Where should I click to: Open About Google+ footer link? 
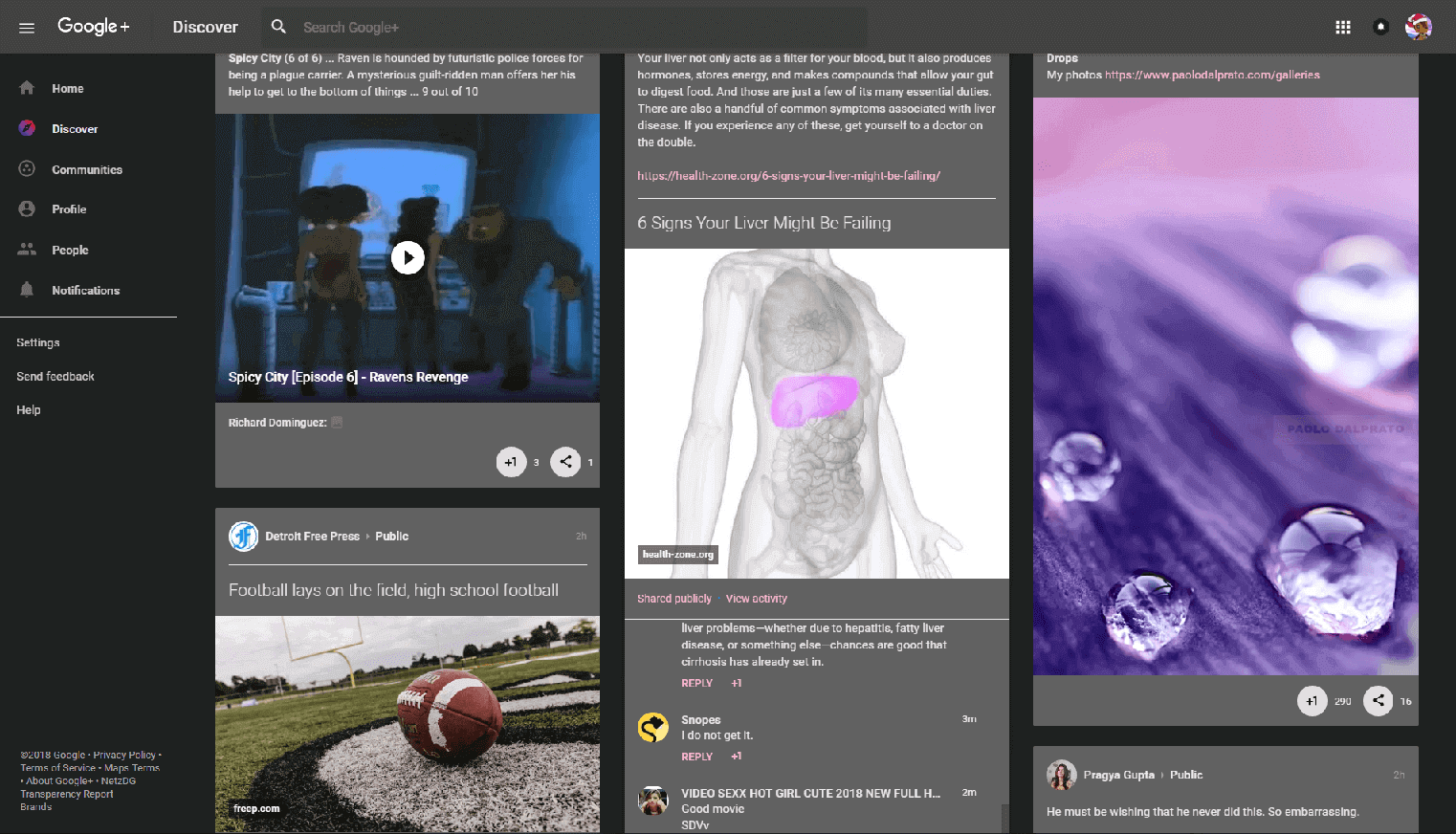click(x=59, y=781)
